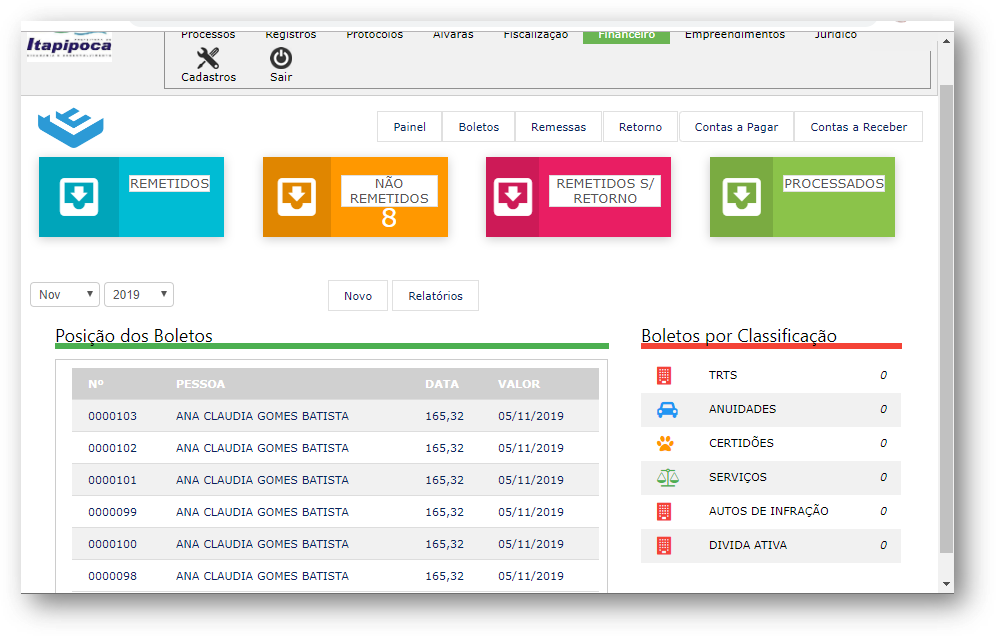This screenshot has height=636, width=996.
Task: Click the pink Remetidos s/ Retorno icon
Action: 513,197
